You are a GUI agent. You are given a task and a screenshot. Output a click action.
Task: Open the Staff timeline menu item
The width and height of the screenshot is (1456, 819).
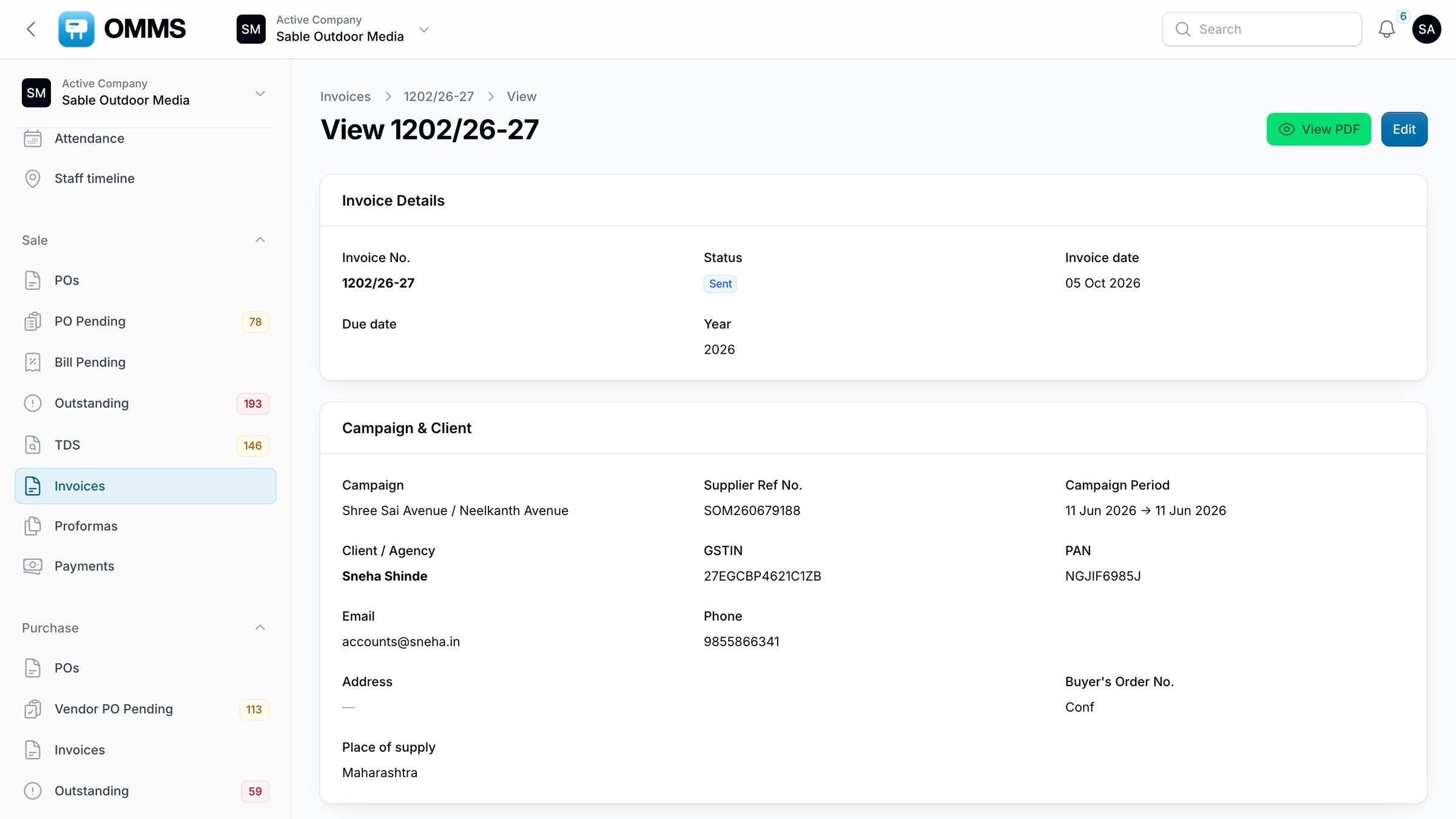pos(146,178)
